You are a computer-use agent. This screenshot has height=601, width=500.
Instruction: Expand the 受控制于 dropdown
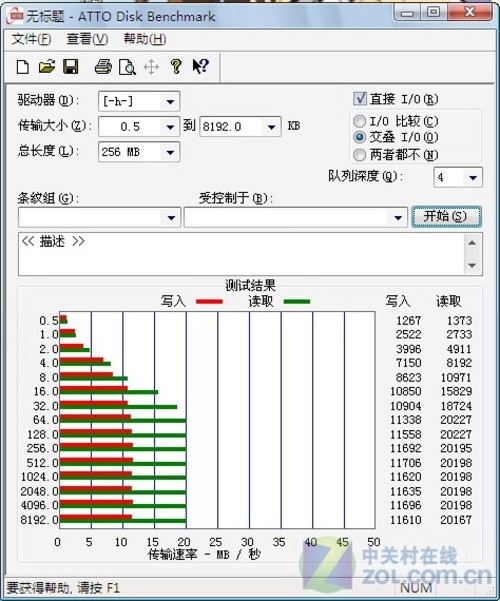[x=398, y=218]
